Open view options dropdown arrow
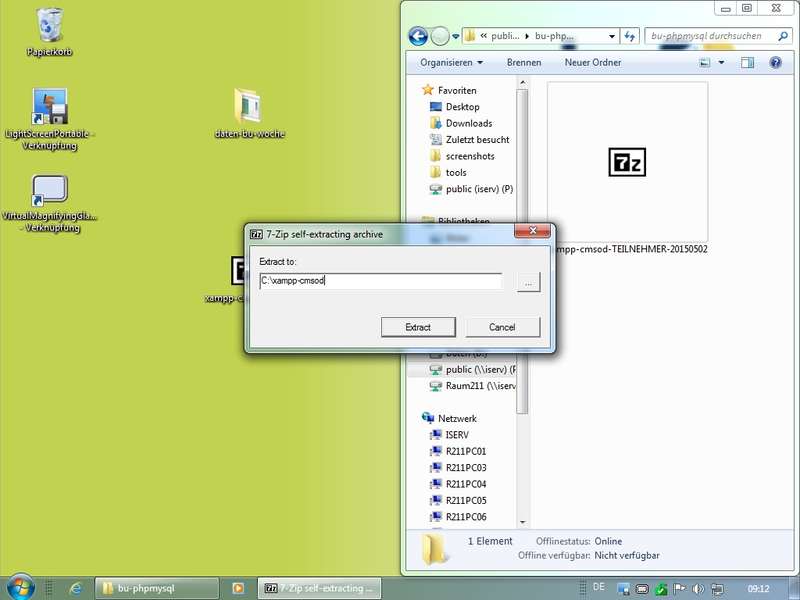Image resolution: width=800 pixels, height=600 pixels. [x=721, y=62]
